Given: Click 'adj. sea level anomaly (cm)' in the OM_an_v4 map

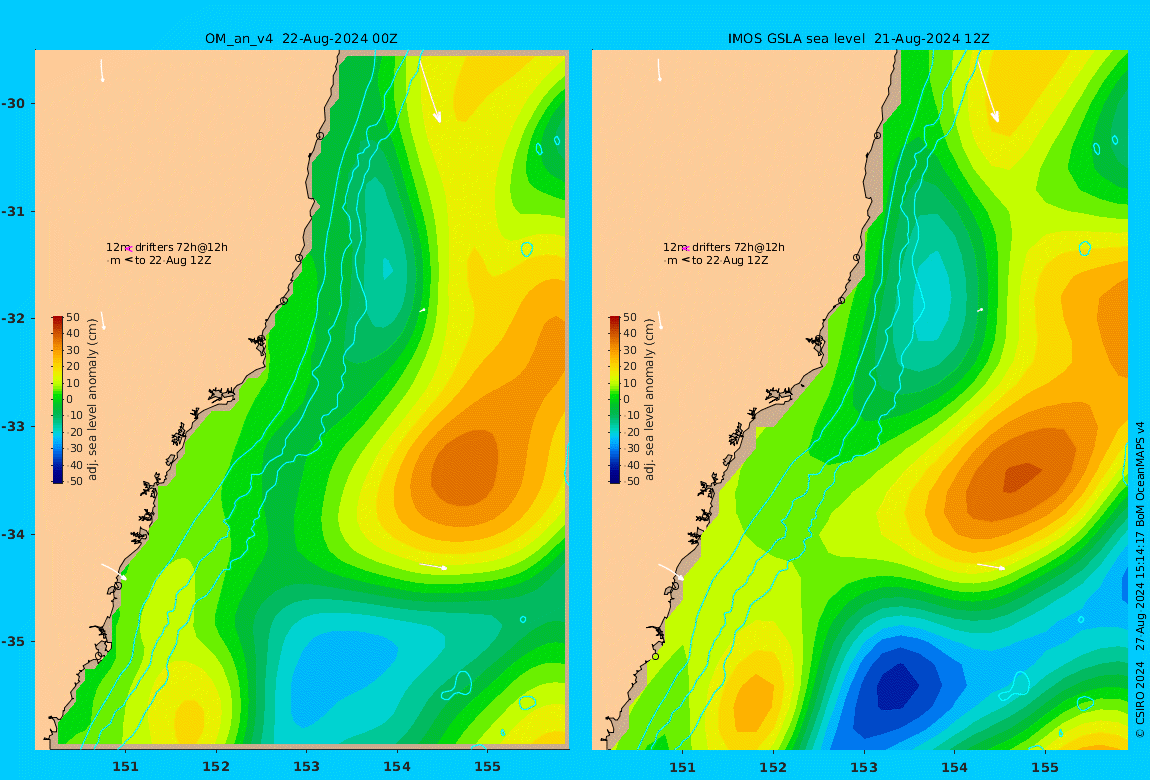Looking at the screenshot, I should point(92,400).
